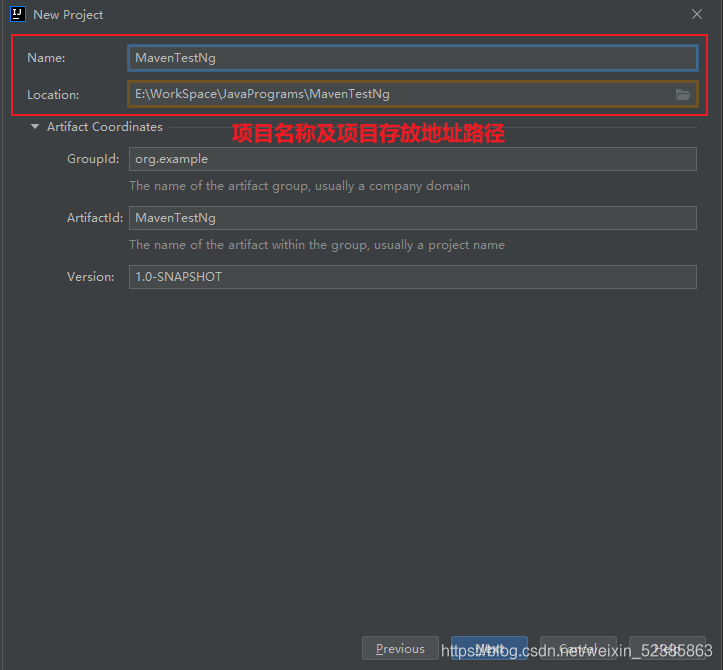723x670 pixels.
Task: Click the 'GroupId:' label
Action: (x=93, y=159)
